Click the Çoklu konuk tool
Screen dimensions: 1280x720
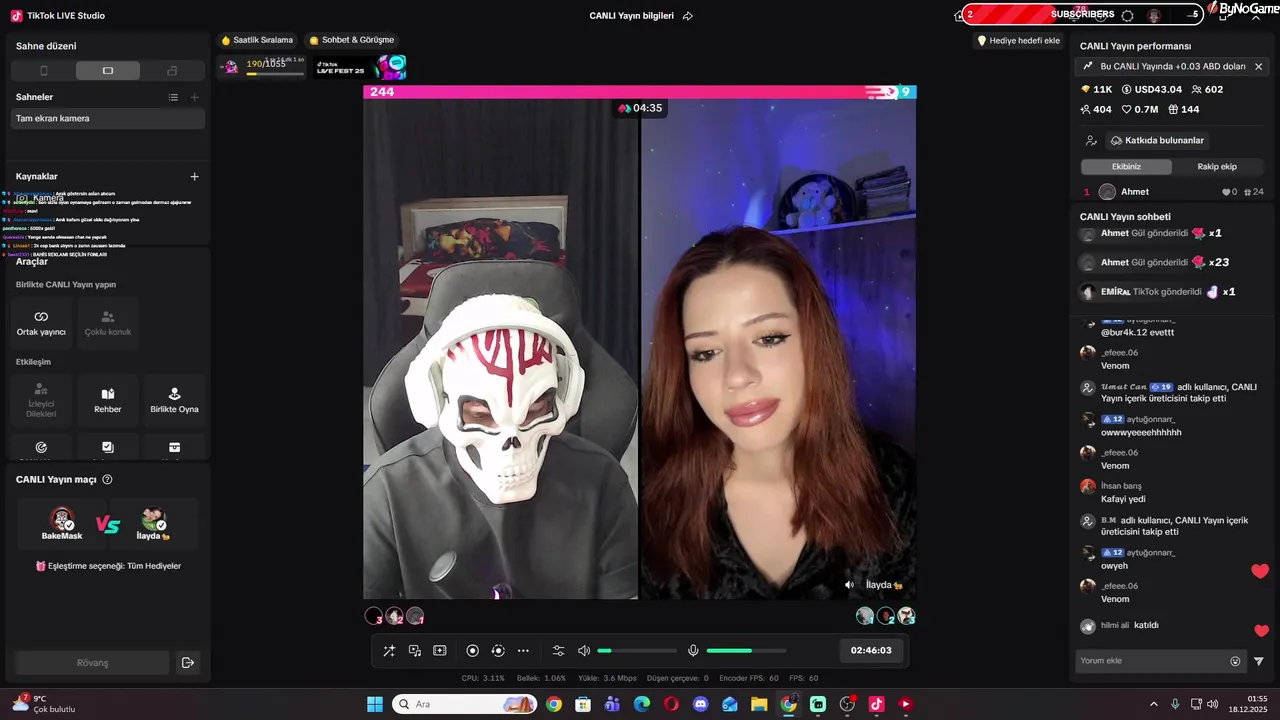108,322
